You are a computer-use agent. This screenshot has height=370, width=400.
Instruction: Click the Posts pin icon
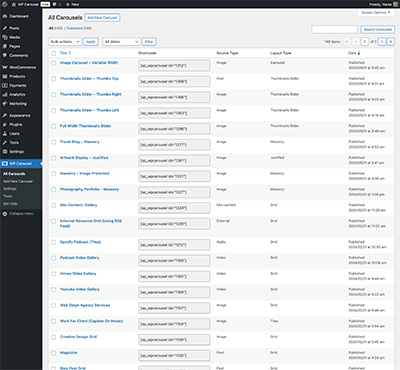(5, 28)
